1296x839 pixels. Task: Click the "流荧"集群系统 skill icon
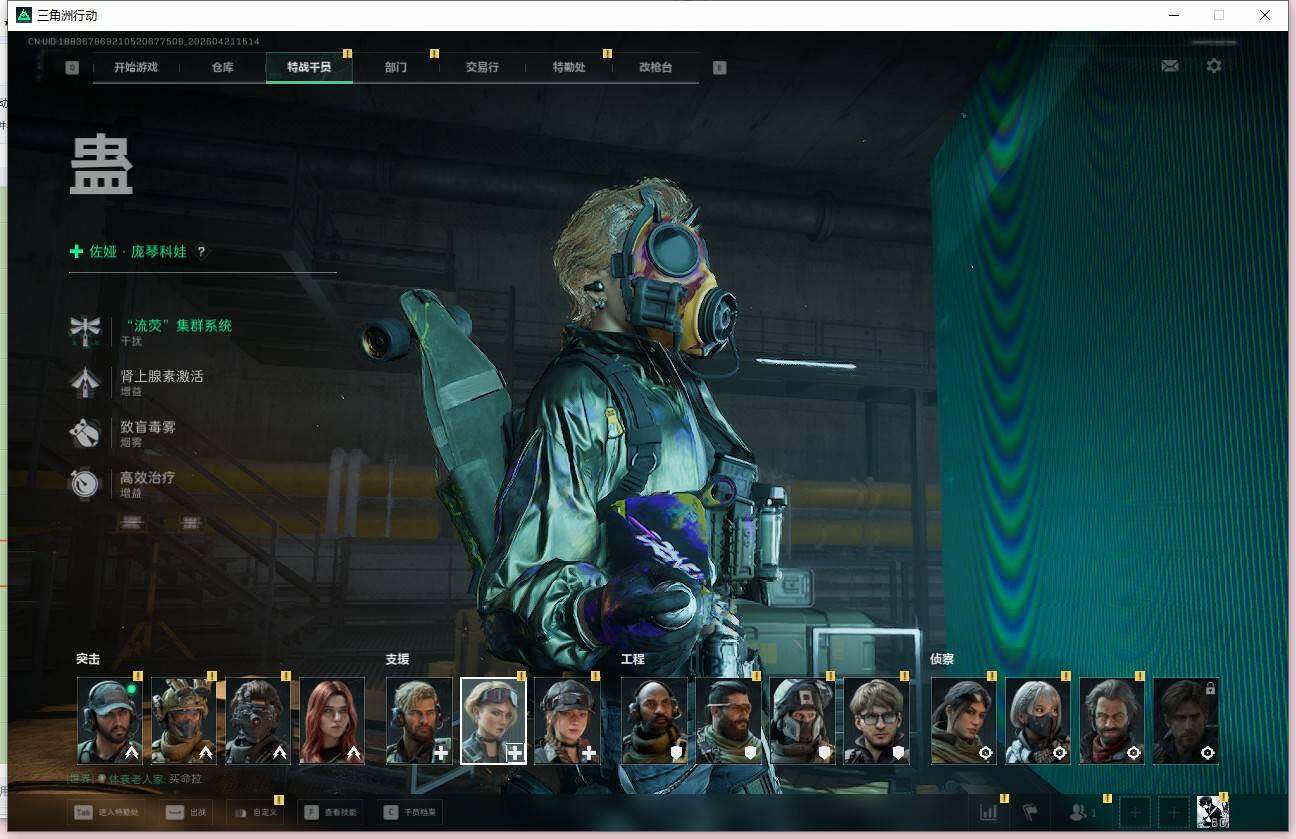click(85, 331)
